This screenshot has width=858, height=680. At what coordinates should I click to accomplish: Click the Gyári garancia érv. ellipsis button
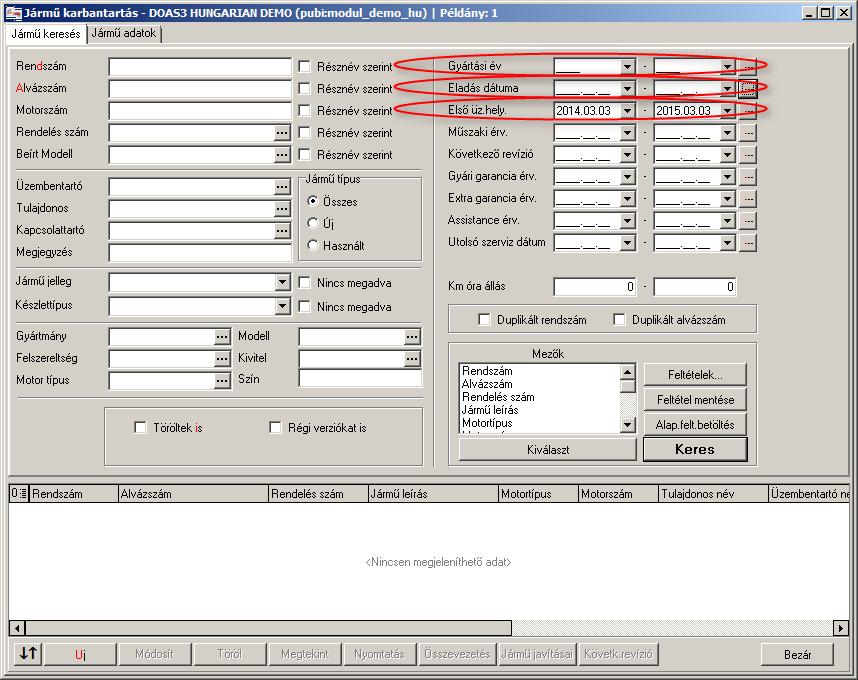(748, 177)
